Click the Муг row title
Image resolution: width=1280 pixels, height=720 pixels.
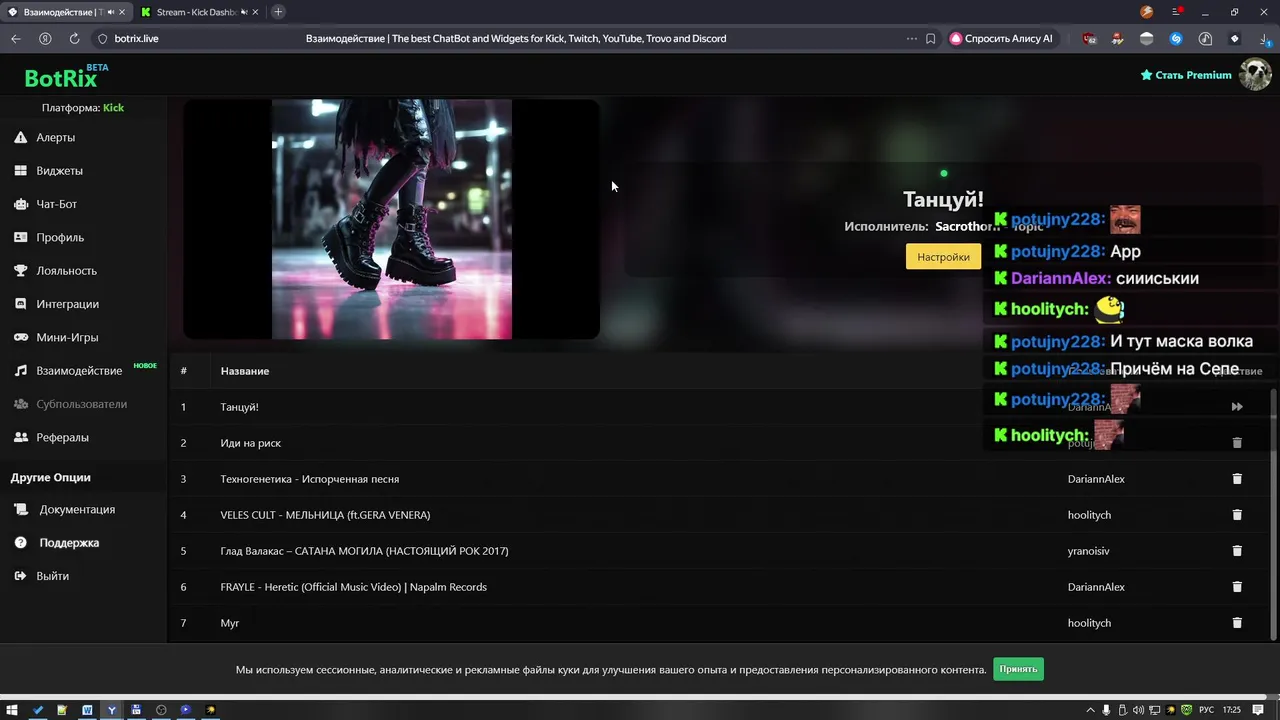(230, 623)
